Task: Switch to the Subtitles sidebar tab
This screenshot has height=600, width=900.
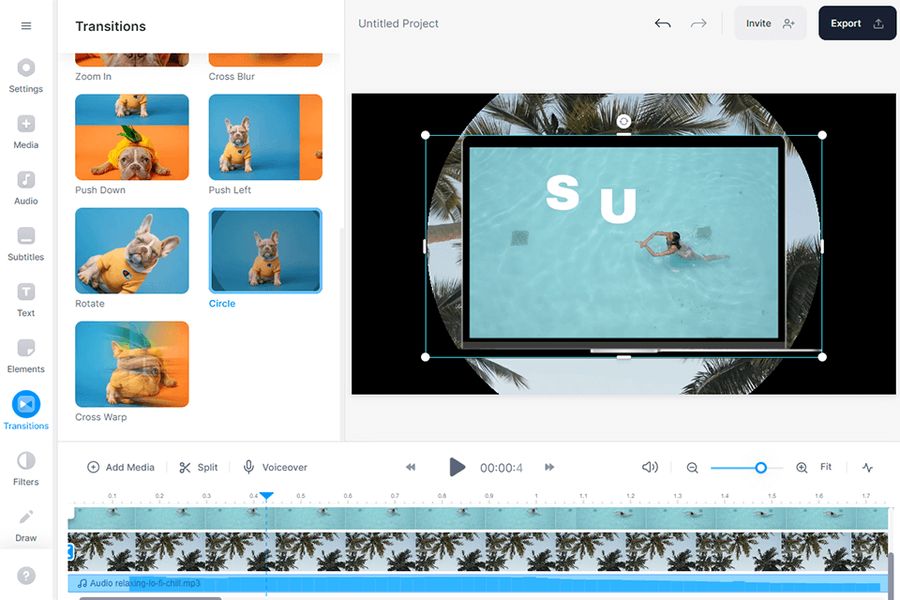Action: point(26,243)
